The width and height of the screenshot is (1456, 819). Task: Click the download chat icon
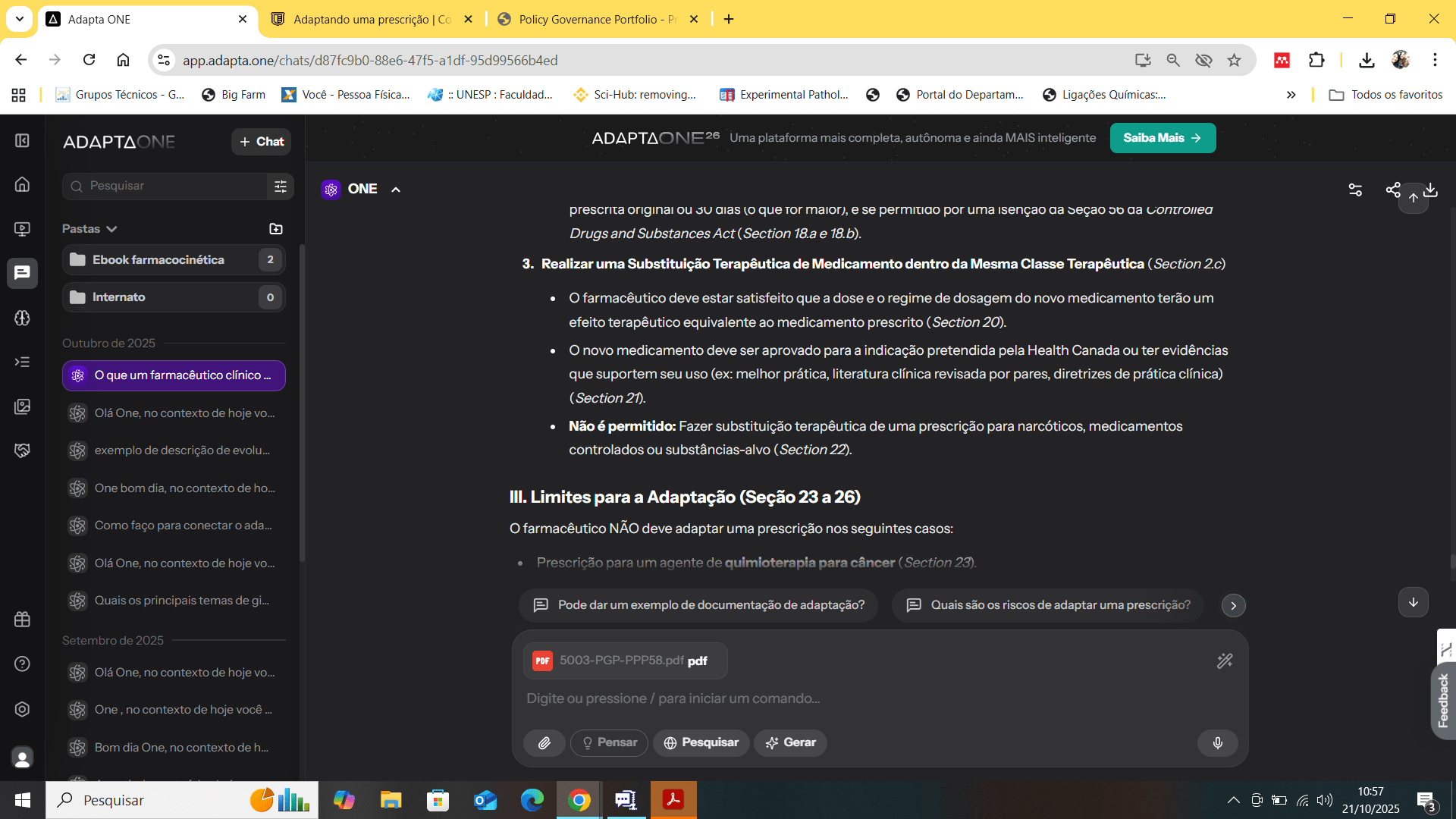click(1431, 190)
